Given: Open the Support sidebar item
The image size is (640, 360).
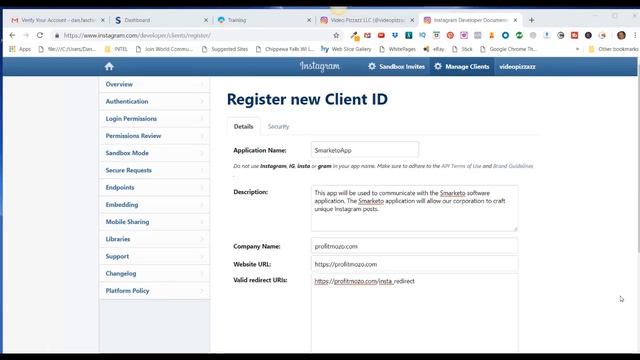Looking at the screenshot, I should click(x=155, y=256).
